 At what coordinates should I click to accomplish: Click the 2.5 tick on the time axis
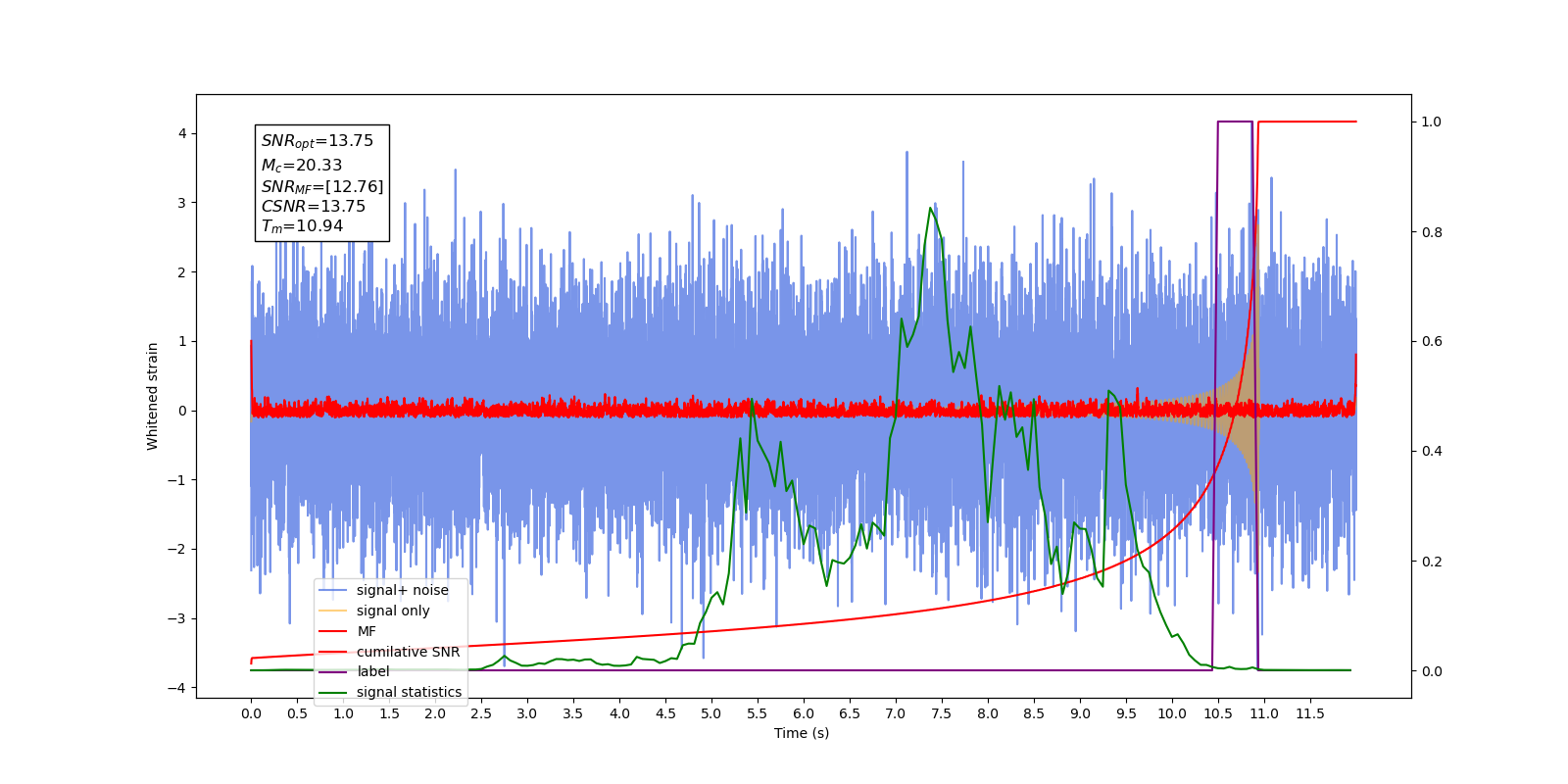[481, 713]
